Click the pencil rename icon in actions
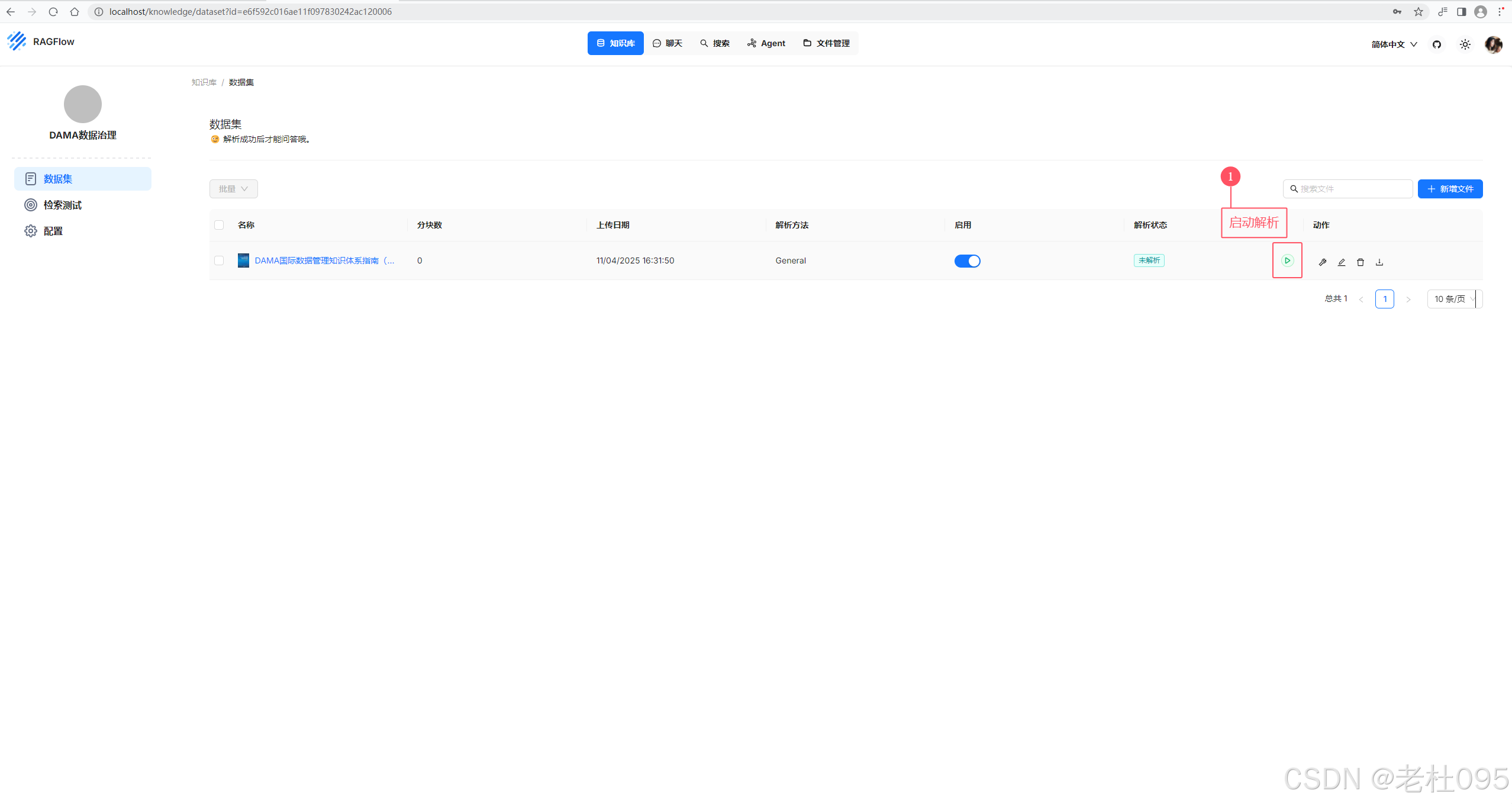Viewport: 1512px width, 804px height. click(1342, 262)
